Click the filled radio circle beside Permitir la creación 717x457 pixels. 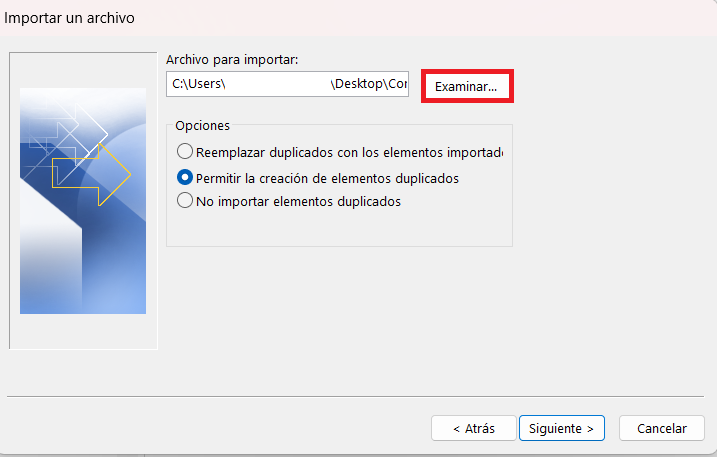tap(184, 178)
